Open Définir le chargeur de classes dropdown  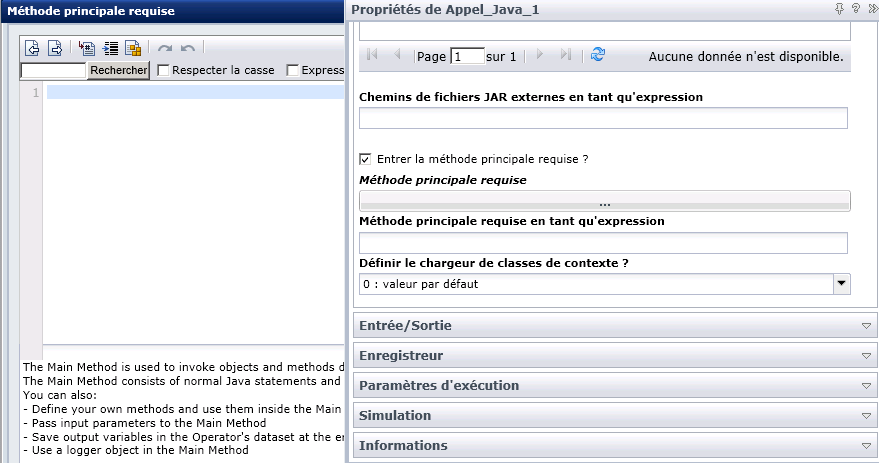[841, 284]
